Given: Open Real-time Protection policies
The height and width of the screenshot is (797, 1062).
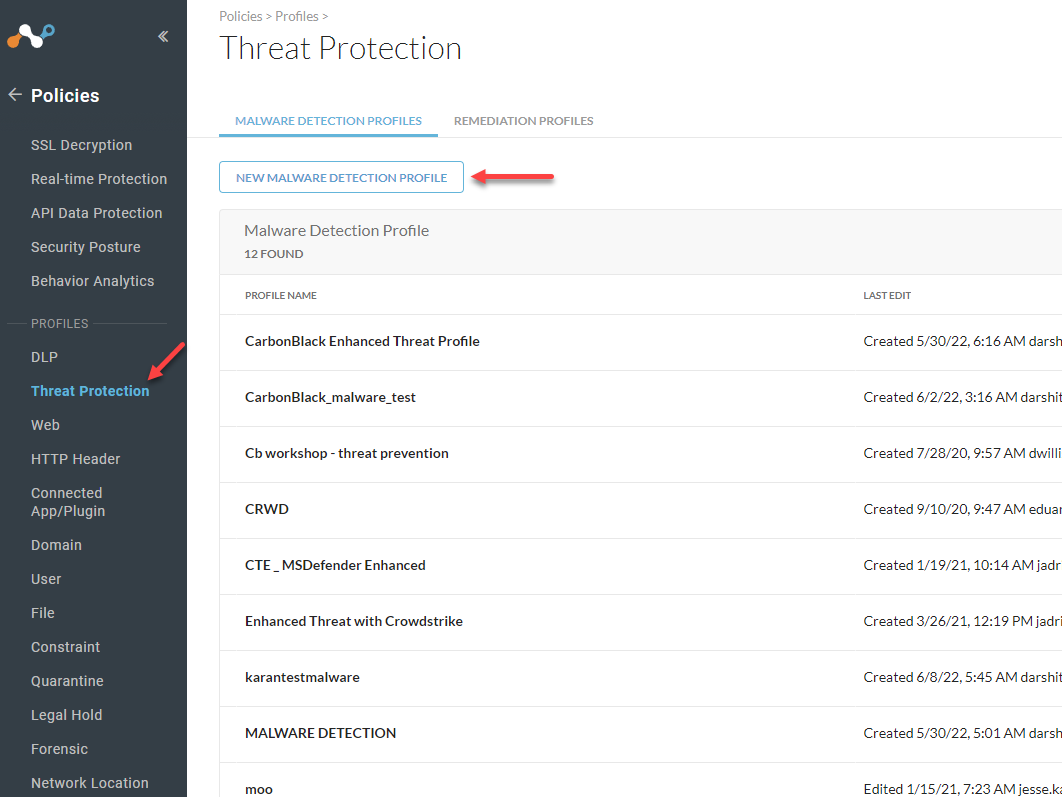Looking at the screenshot, I should [x=98, y=179].
